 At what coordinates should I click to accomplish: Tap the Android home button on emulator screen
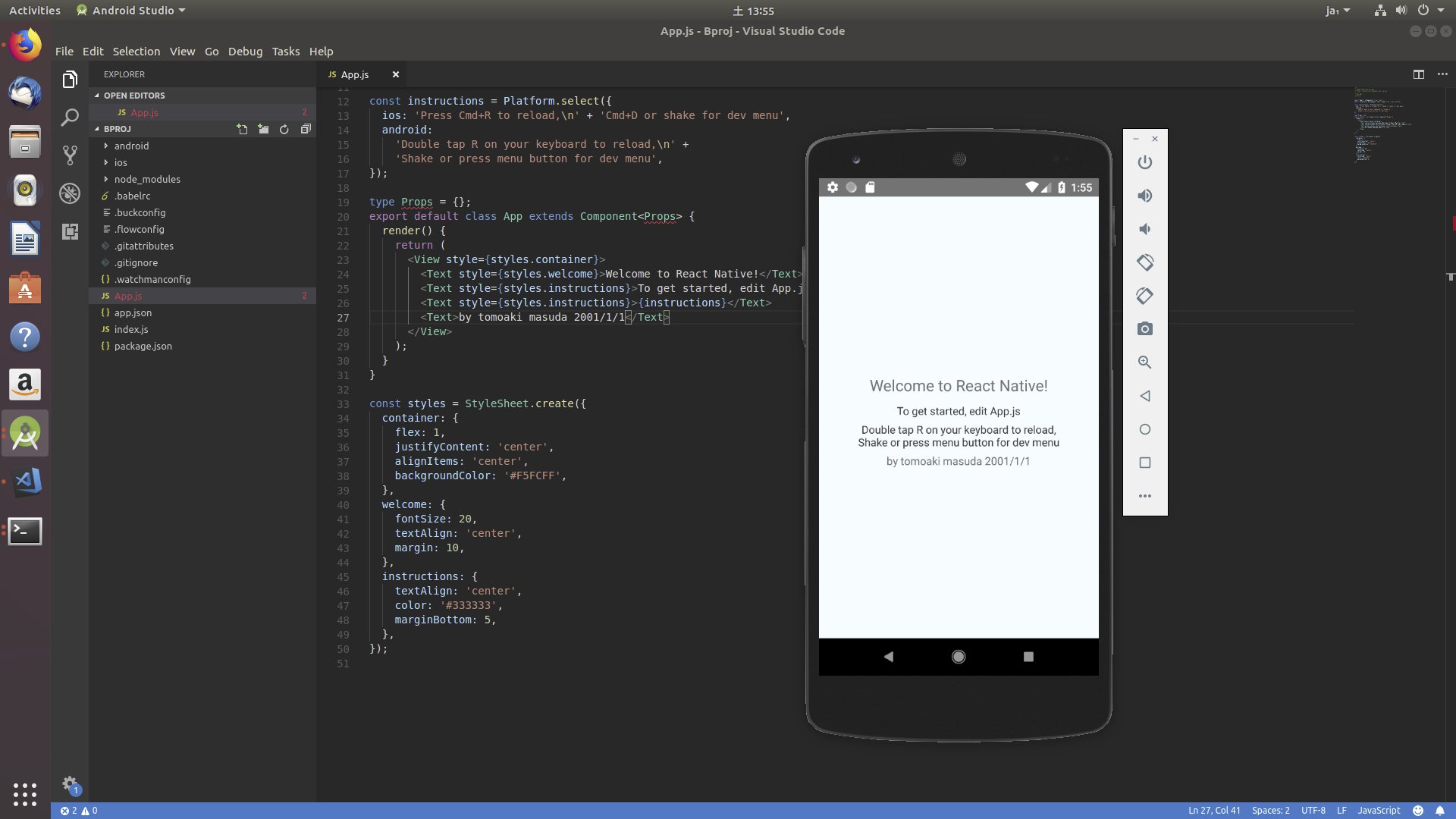click(x=959, y=657)
